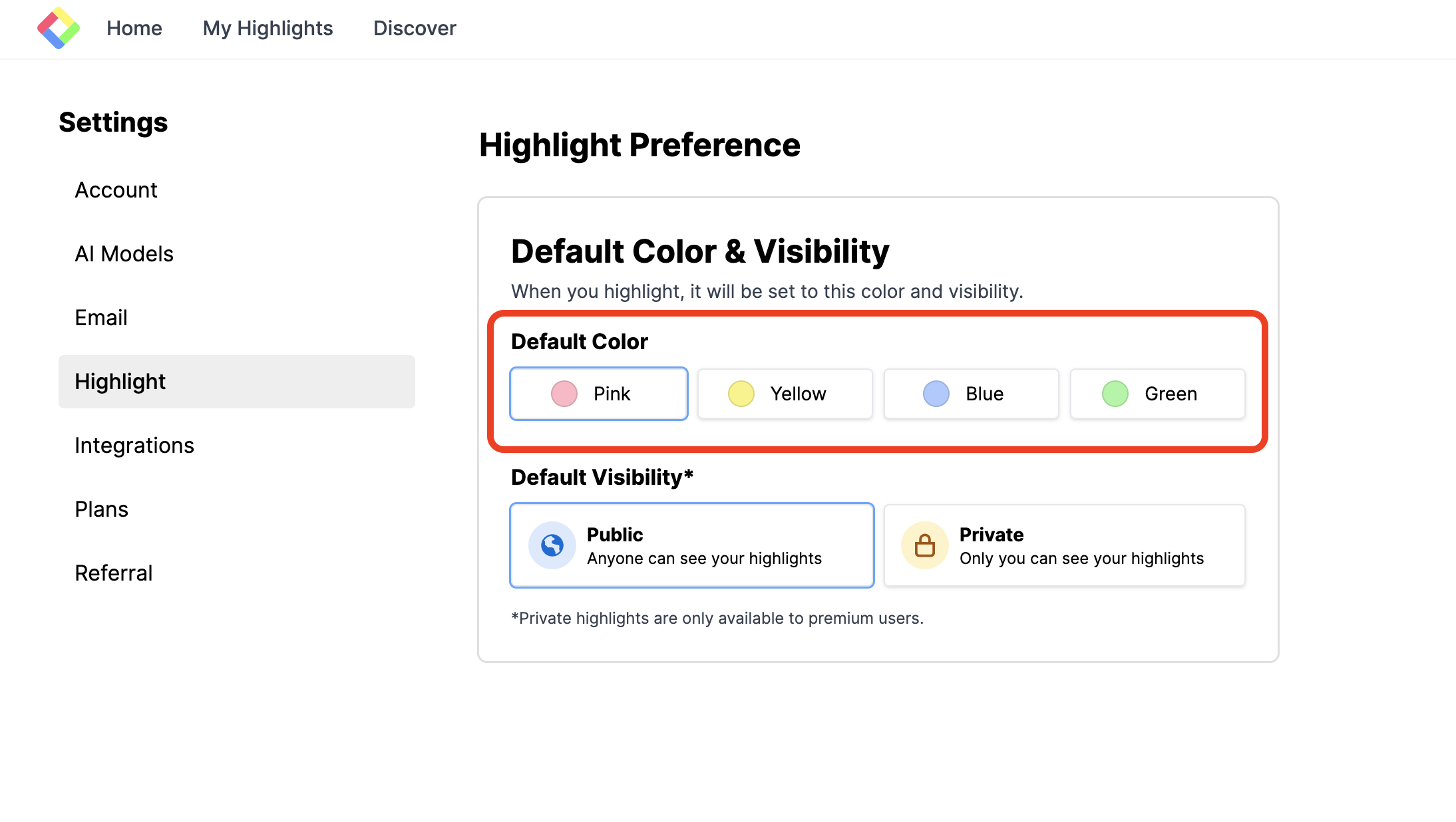Open Home in top navigation

134,28
